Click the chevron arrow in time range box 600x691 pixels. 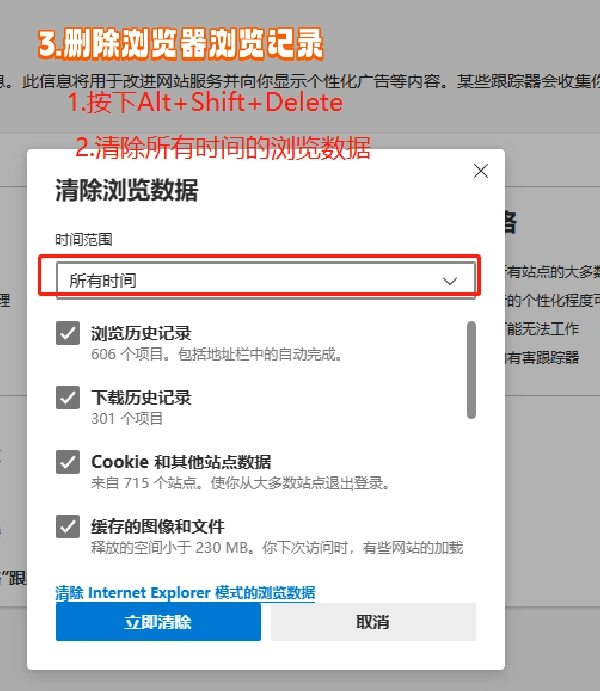[450, 281]
